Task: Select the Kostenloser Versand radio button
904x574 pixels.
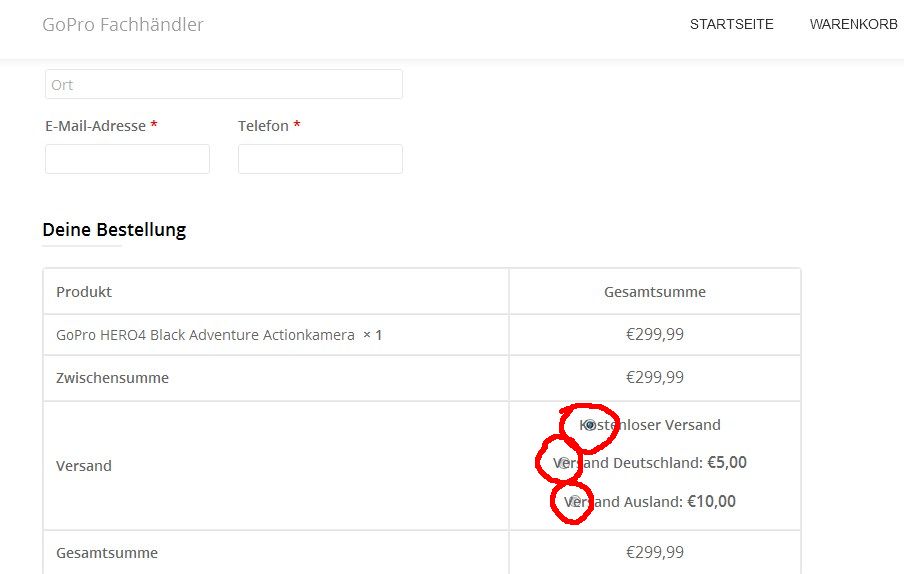Action: [590, 425]
